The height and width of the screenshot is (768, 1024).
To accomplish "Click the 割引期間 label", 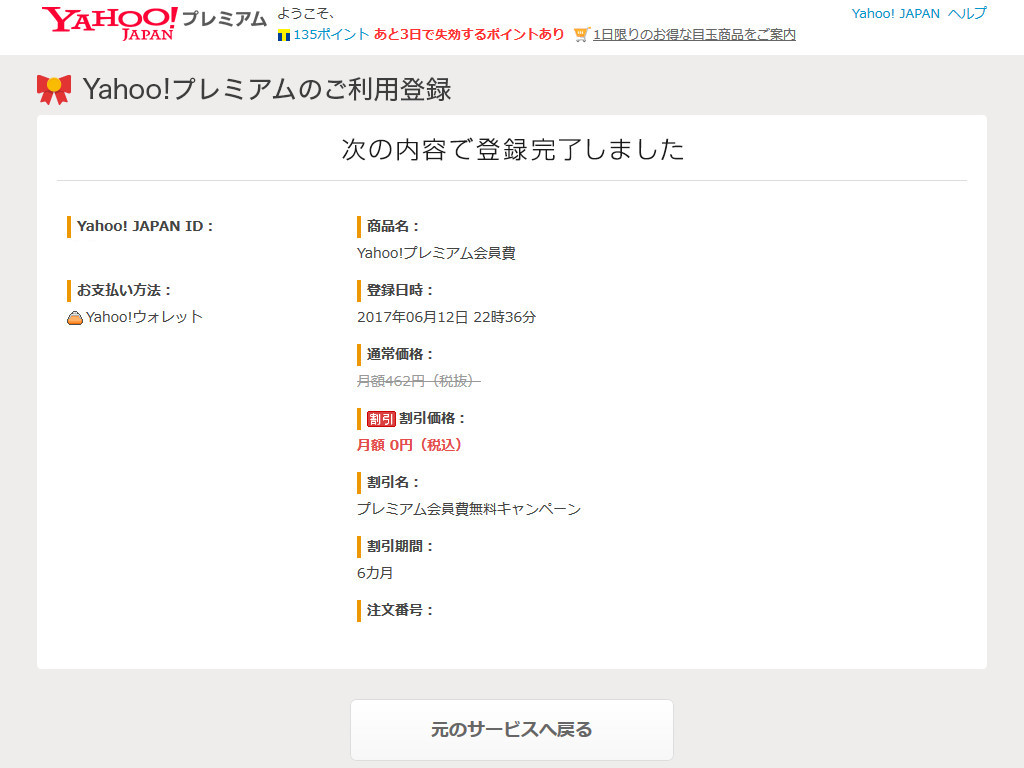I will (x=400, y=546).
